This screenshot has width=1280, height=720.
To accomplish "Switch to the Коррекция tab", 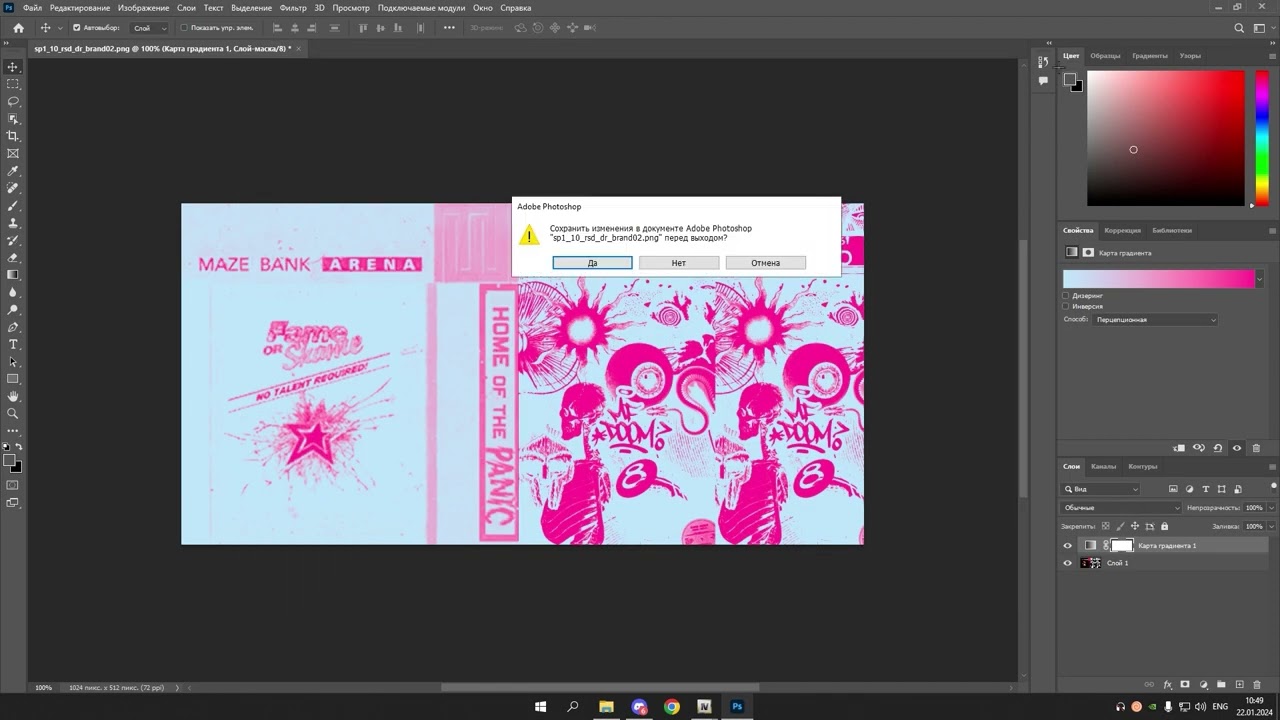I will tap(1122, 230).
